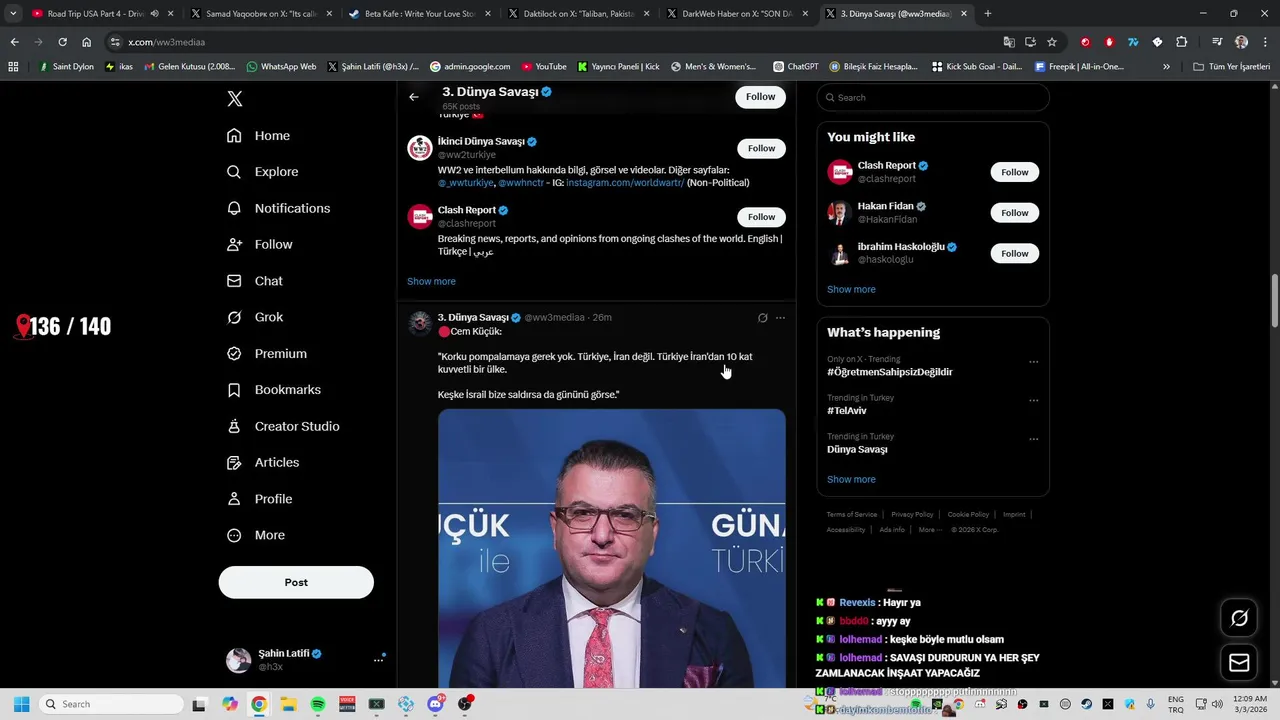This screenshot has width=1280, height=720.
Task: Click the Profile sidebar icon
Action: [x=234, y=499]
